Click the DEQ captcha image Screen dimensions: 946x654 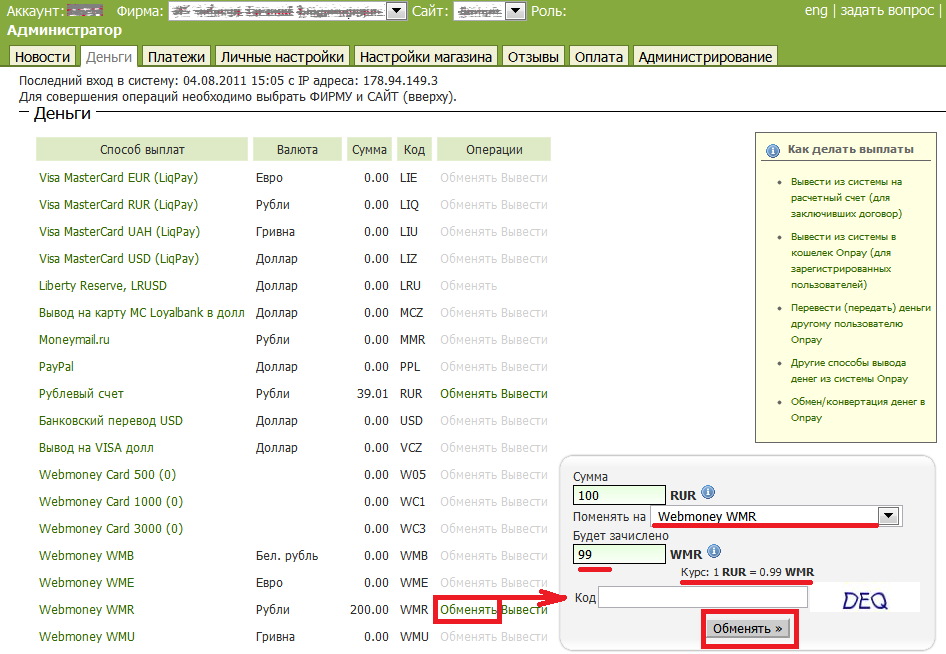tap(865, 599)
